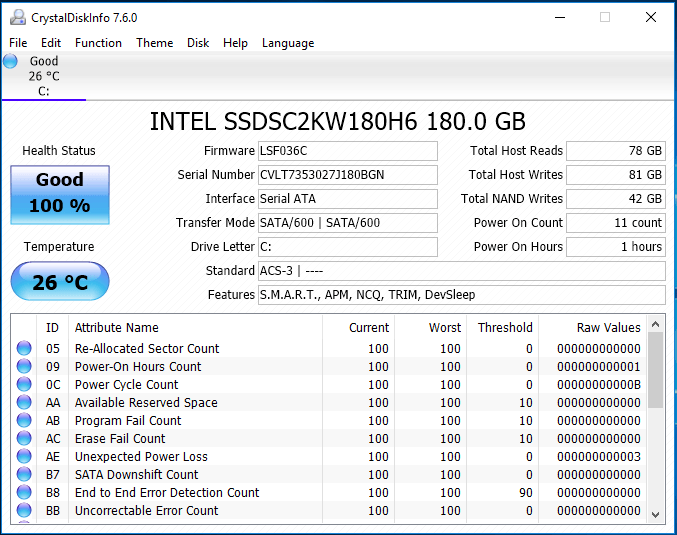Viewport: 677px width, 535px height.
Task: Click the 26 °C temperature button
Action: click(60, 282)
